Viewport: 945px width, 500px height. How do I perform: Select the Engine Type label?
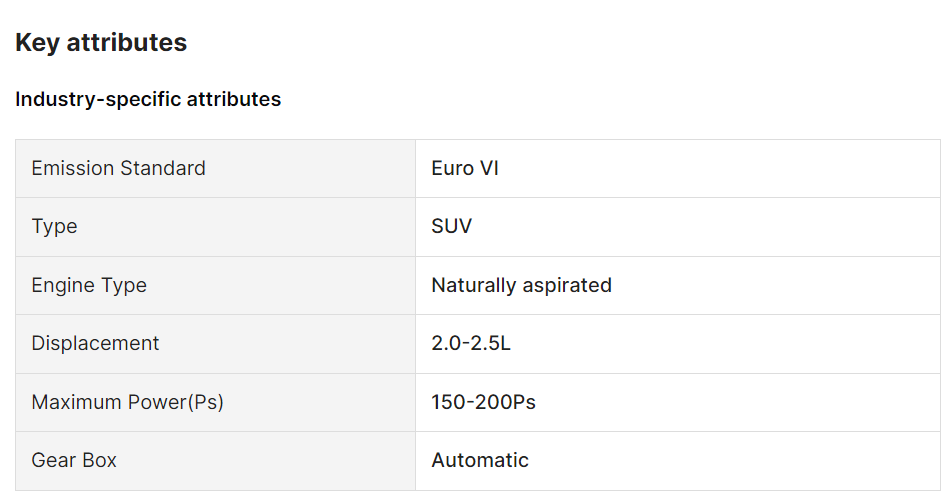click(89, 285)
